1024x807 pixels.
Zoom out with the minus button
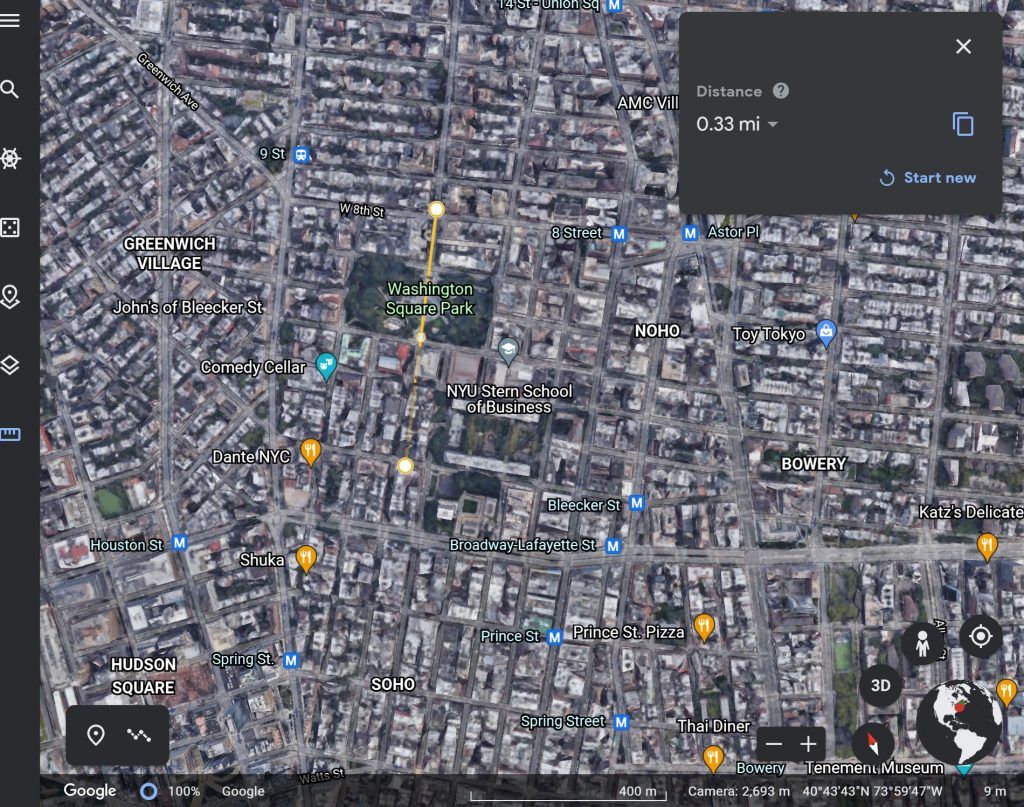[x=774, y=744]
